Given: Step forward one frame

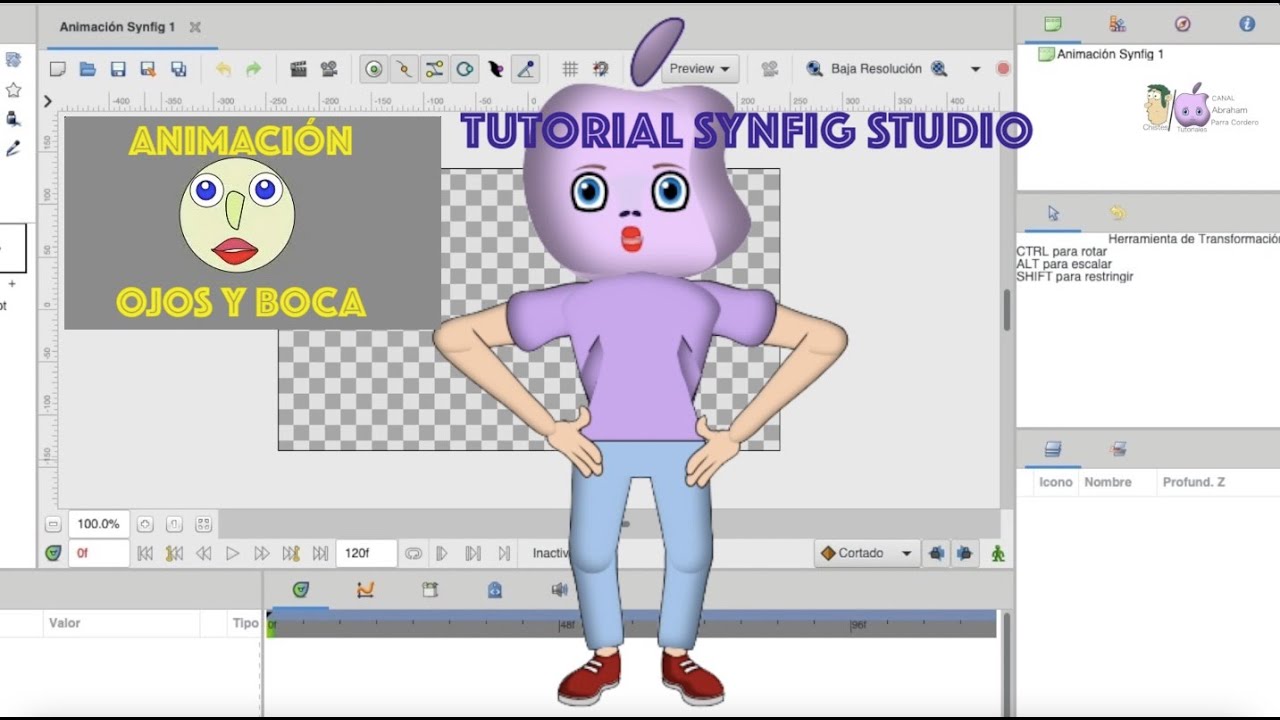Looking at the screenshot, I should click(x=262, y=553).
